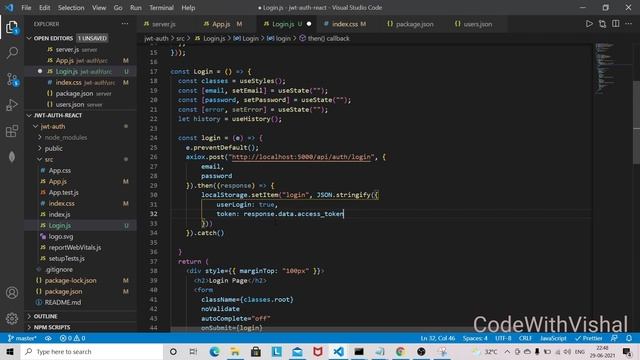Screen dimensions: 640x360
Task: Open the Accounts menu icon
Action: [12, 293]
